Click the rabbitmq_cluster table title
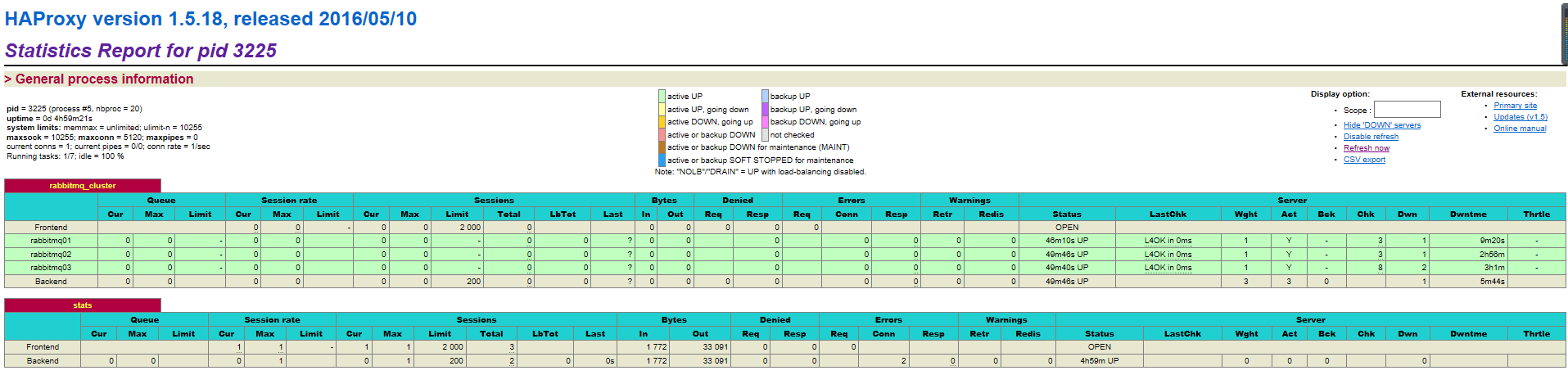 (83, 186)
